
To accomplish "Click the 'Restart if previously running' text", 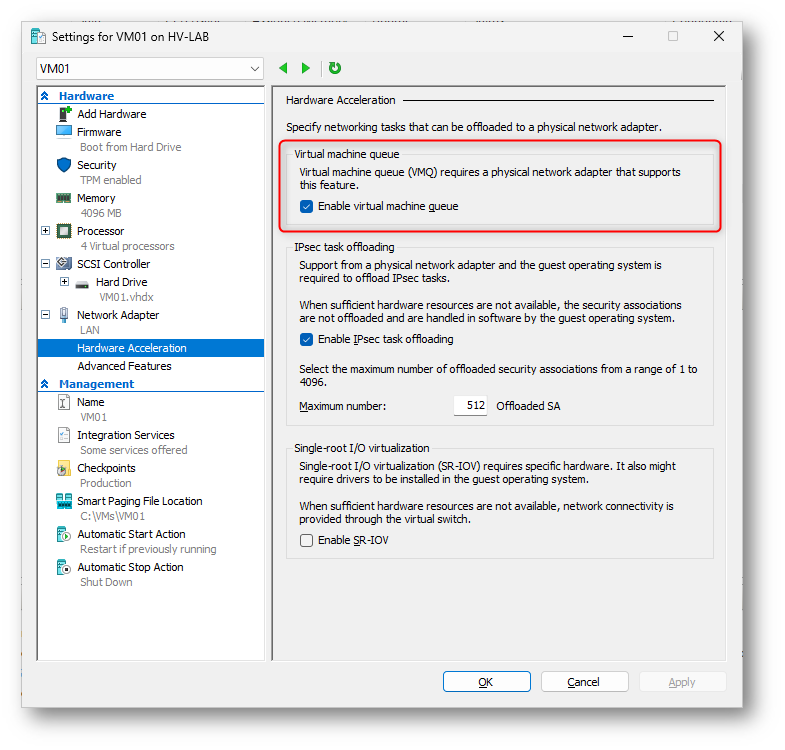I will pyautogui.click(x=148, y=549).
